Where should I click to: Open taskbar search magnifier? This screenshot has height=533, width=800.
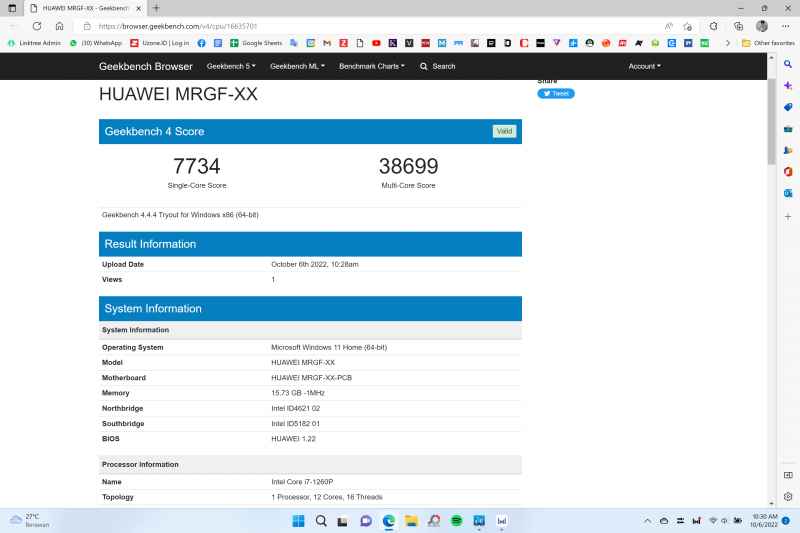[x=321, y=521]
